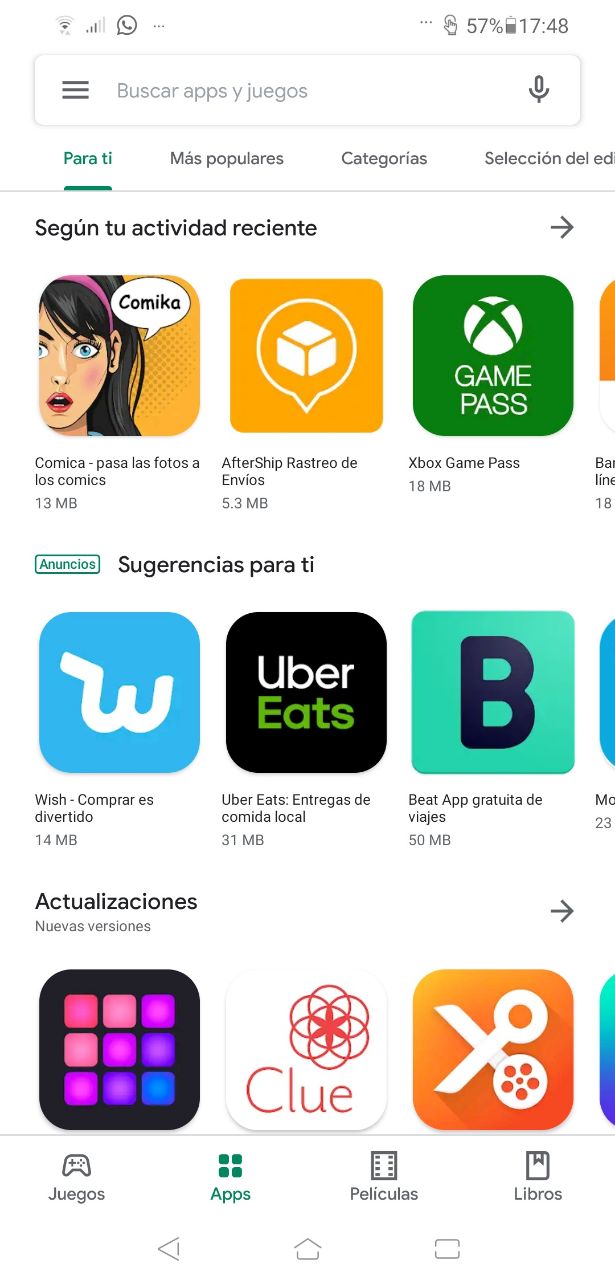Viewport: 615px width, 1280px height.
Task: Open the Comica comics app icon
Action: pyautogui.click(x=119, y=356)
